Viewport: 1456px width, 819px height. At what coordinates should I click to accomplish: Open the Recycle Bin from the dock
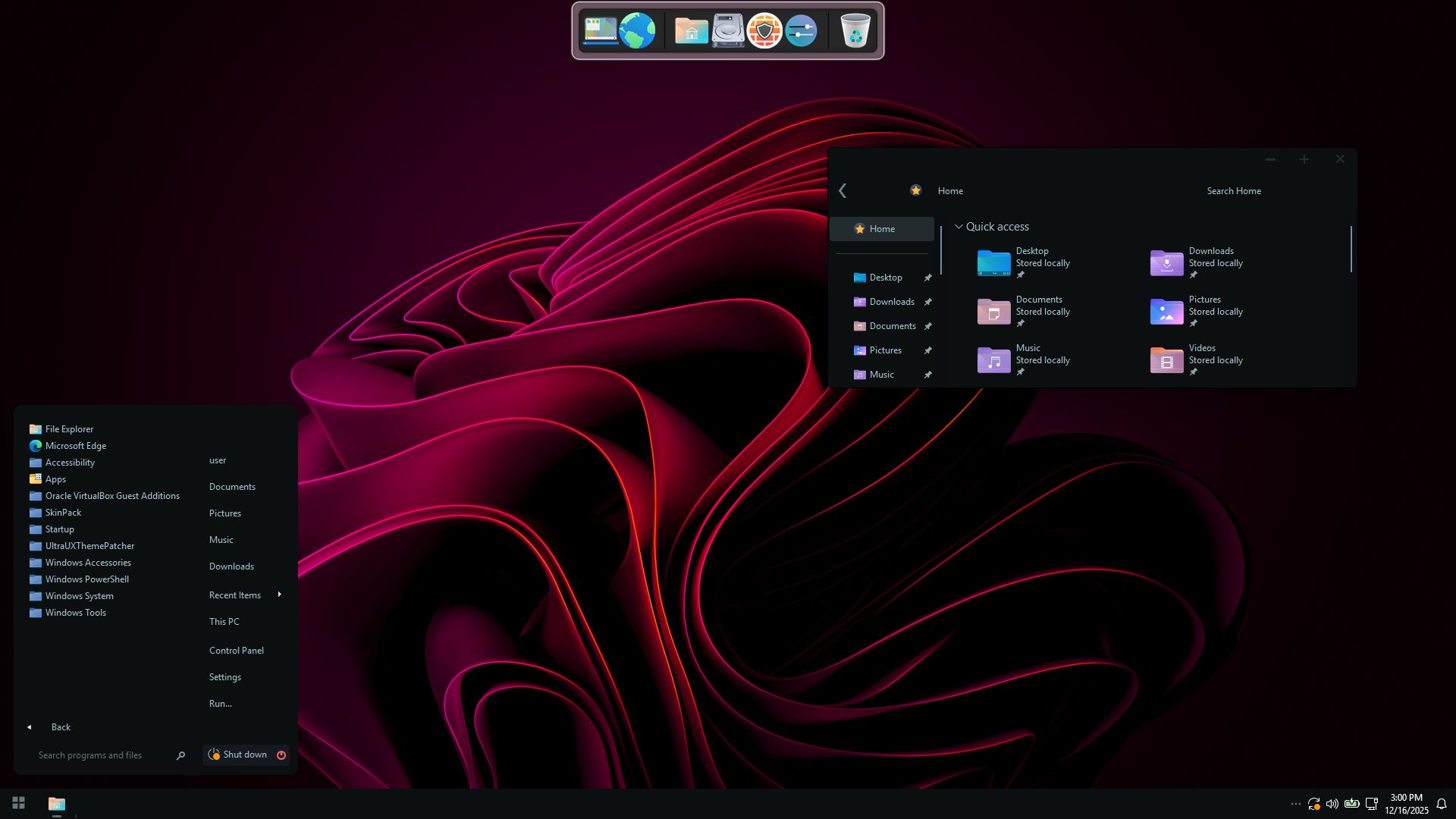pyautogui.click(x=855, y=31)
